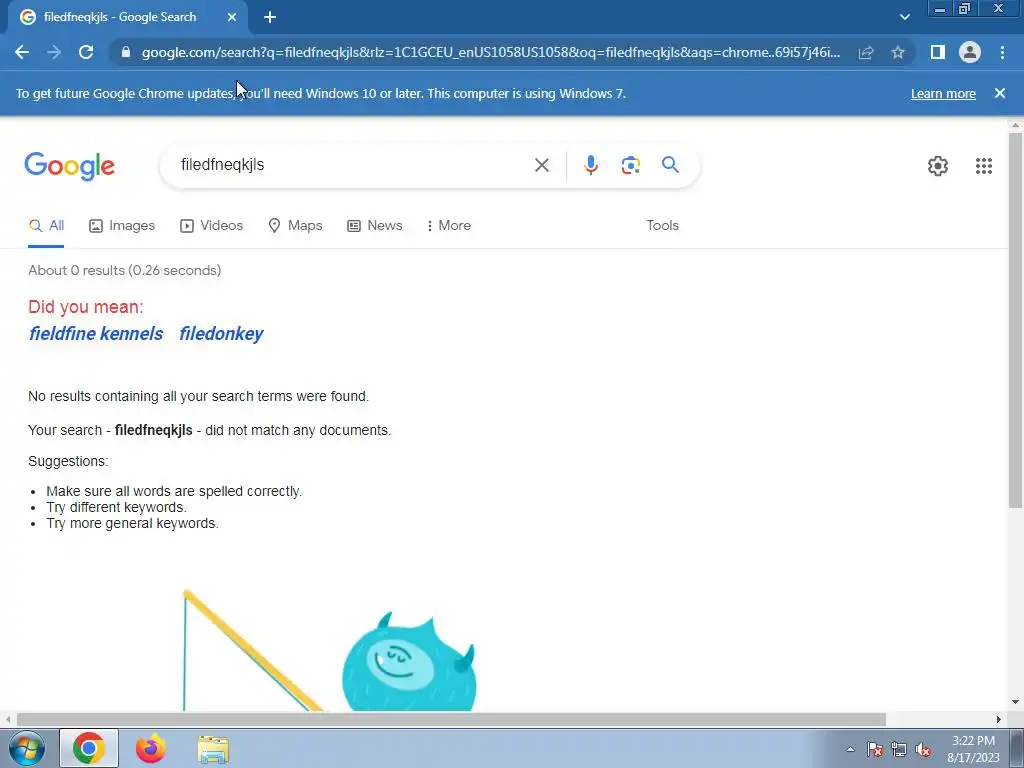
Task: Click inside the Google search field
Action: tap(353, 165)
